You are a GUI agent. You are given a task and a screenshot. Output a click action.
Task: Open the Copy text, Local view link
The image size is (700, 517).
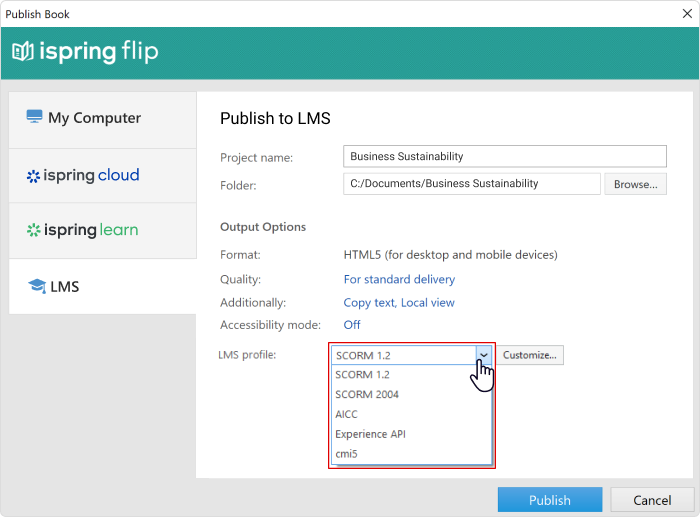[x=399, y=303]
